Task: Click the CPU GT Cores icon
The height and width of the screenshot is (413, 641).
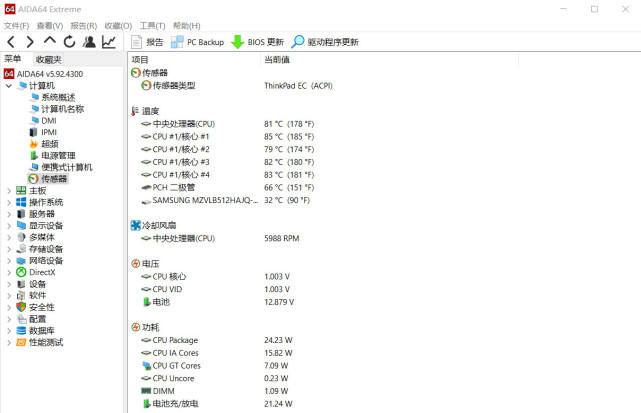Action: (146, 366)
